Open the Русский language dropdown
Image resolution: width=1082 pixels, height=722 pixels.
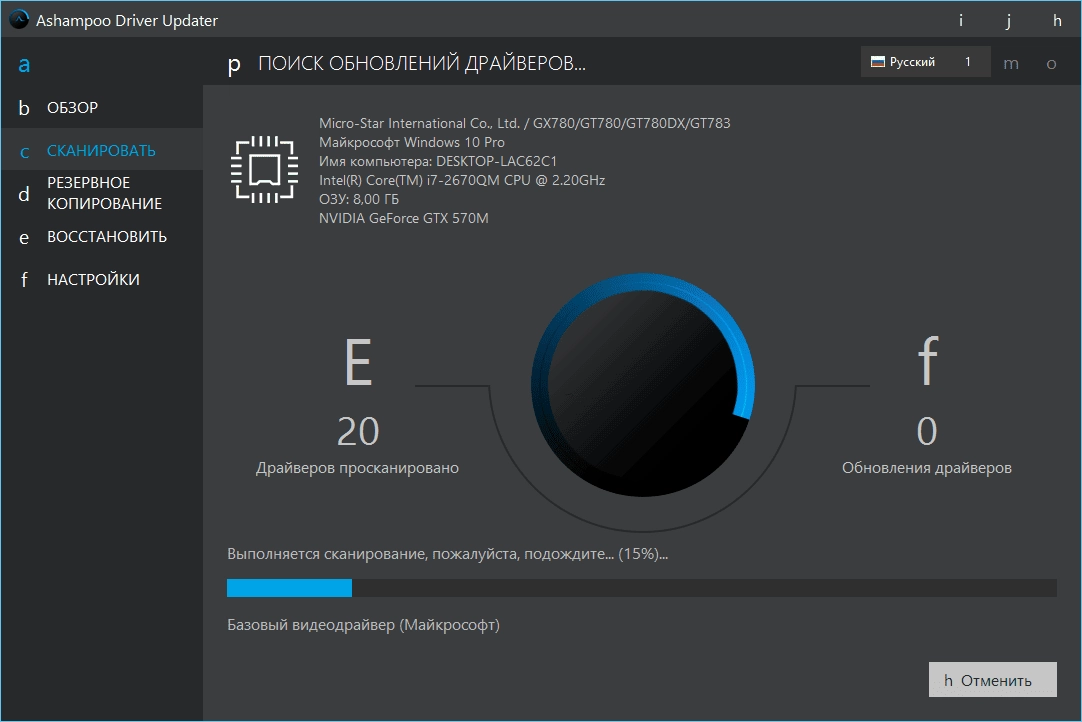(x=925, y=61)
